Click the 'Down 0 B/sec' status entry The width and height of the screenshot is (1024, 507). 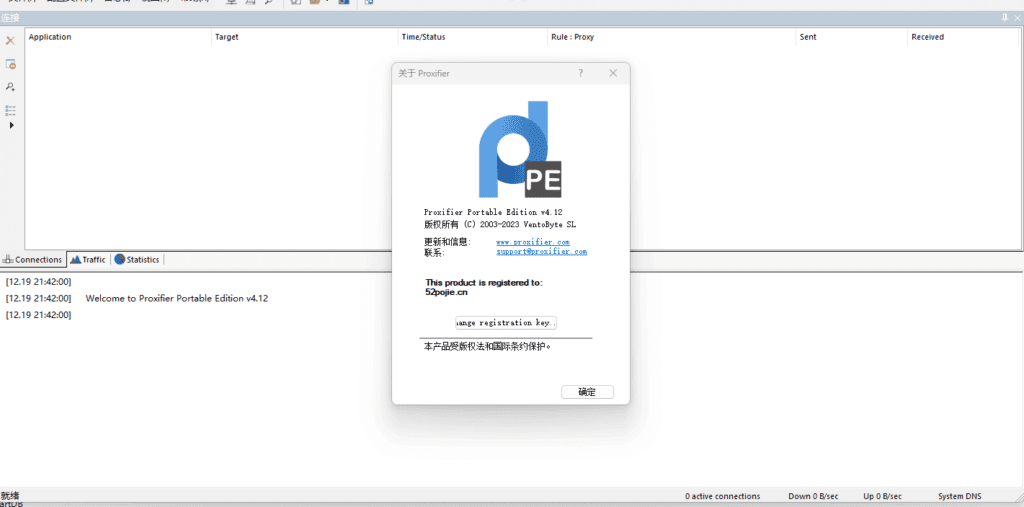(812, 496)
